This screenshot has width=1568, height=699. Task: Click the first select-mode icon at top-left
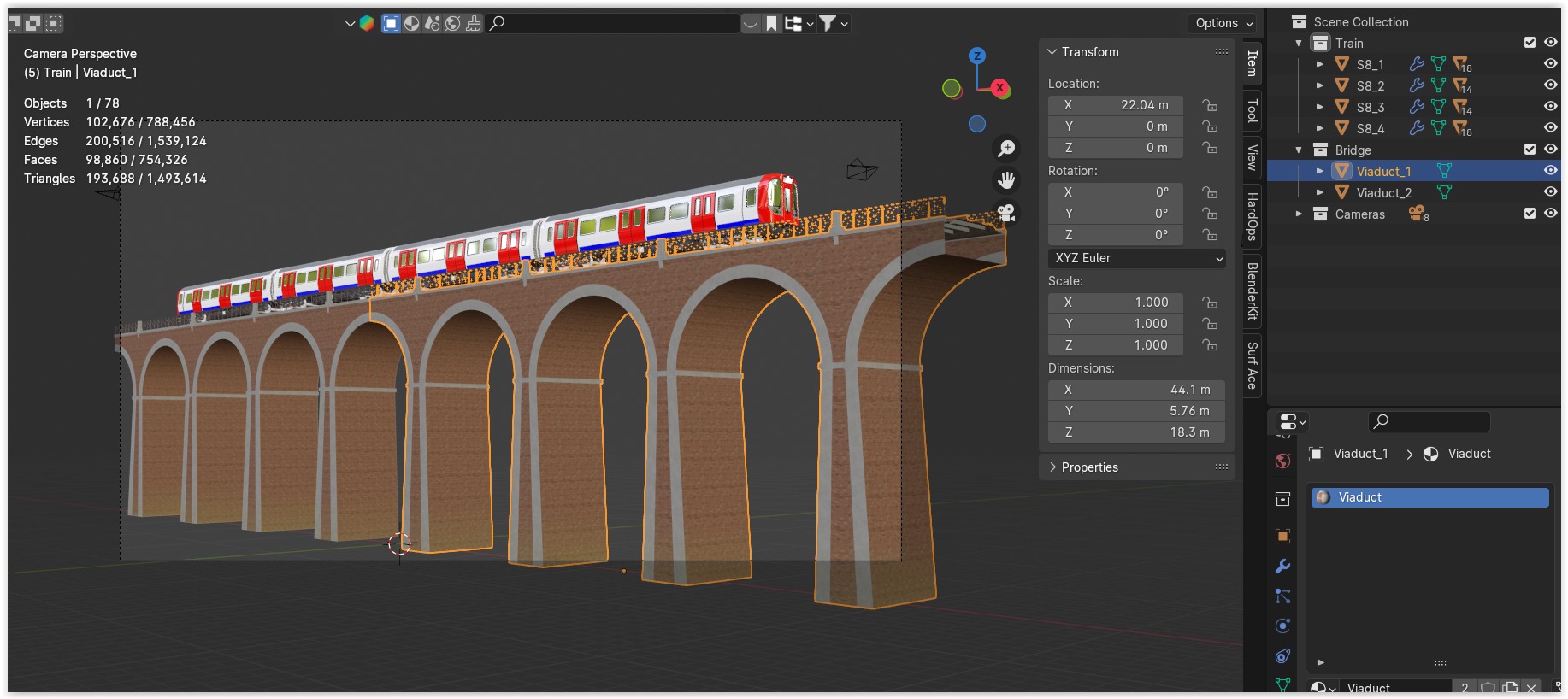[x=15, y=23]
